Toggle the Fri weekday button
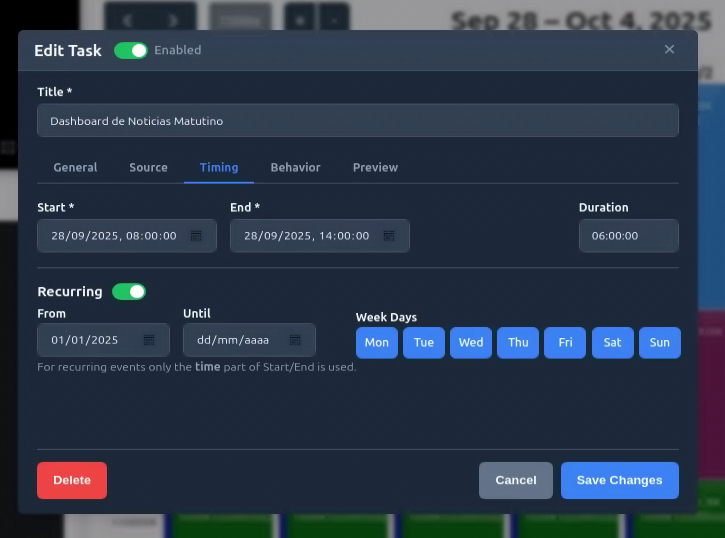This screenshot has width=725, height=538. click(x=565, y=342)
